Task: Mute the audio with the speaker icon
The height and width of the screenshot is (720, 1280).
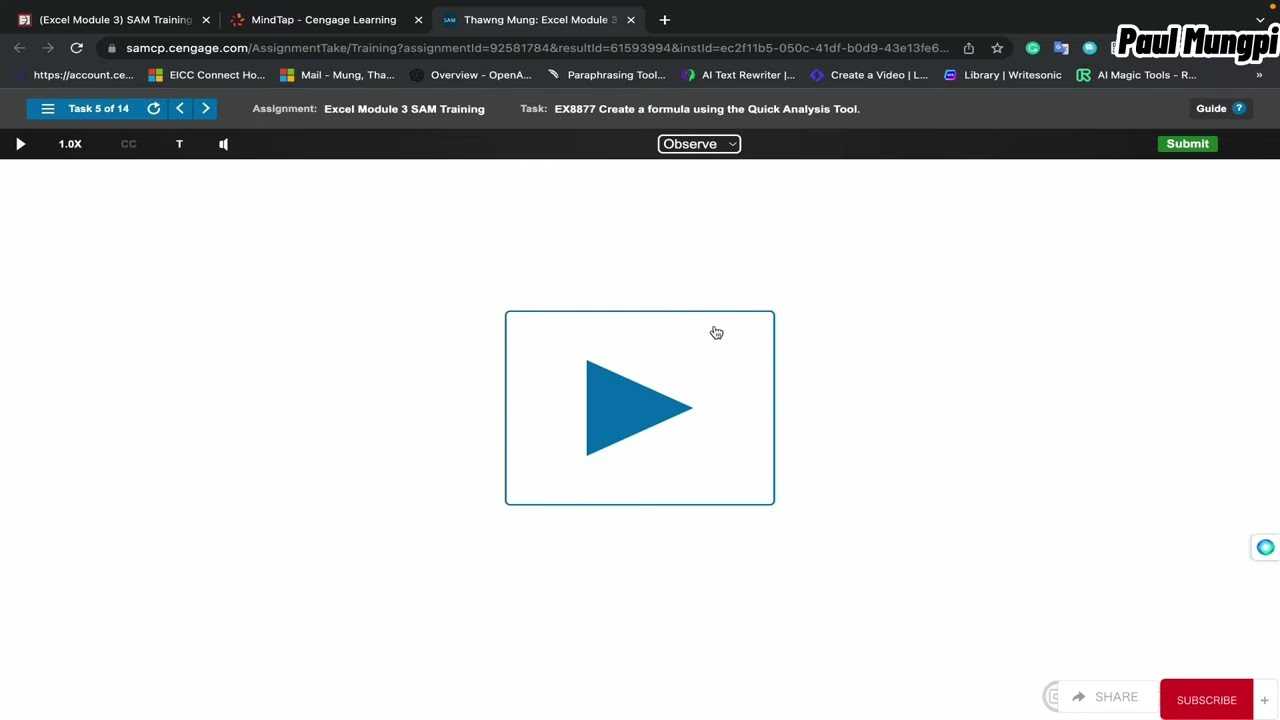Action: pos(223,144)
